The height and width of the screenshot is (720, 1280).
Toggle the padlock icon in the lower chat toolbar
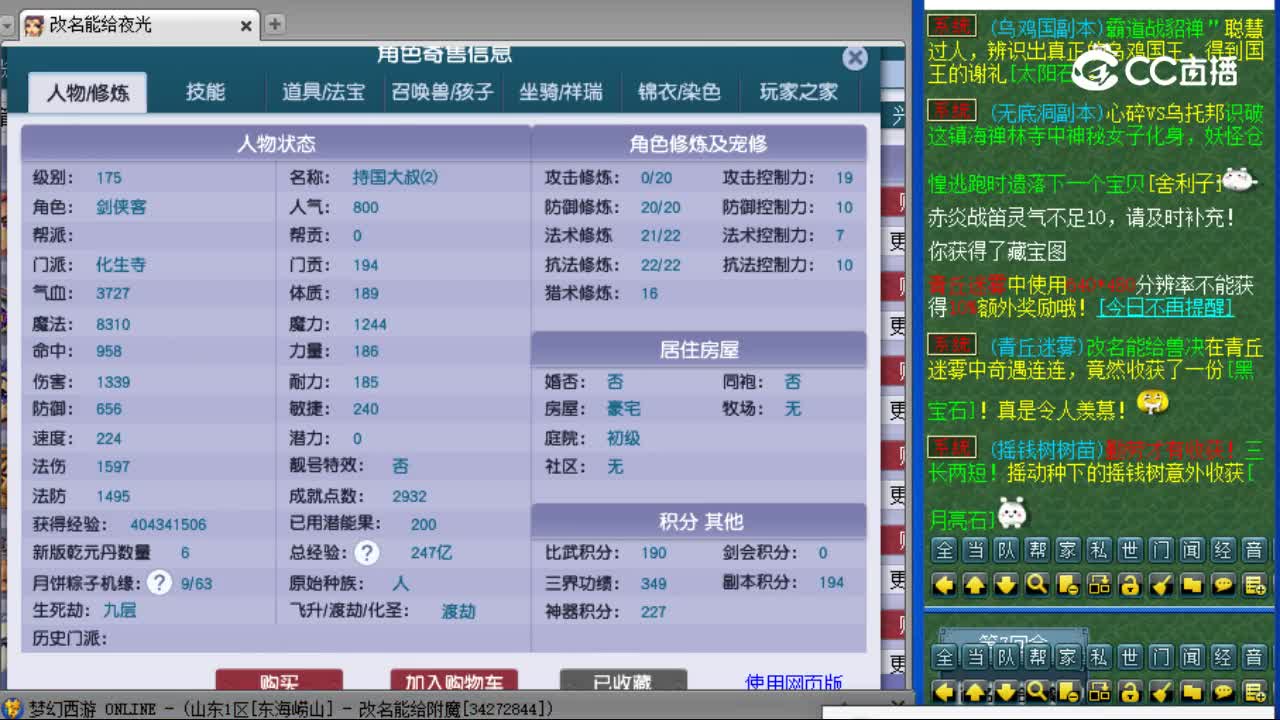point(1130,691)
